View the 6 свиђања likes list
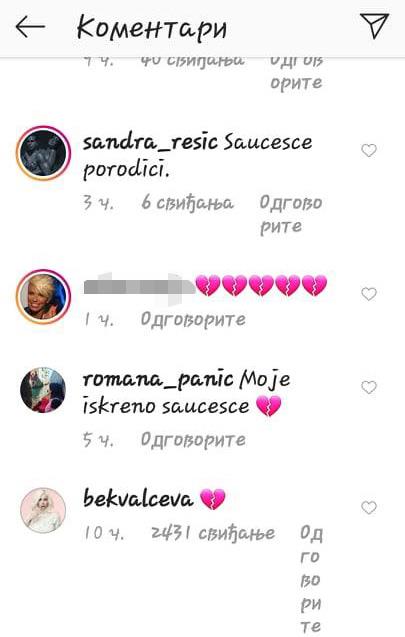 click(x=187, y=203)
